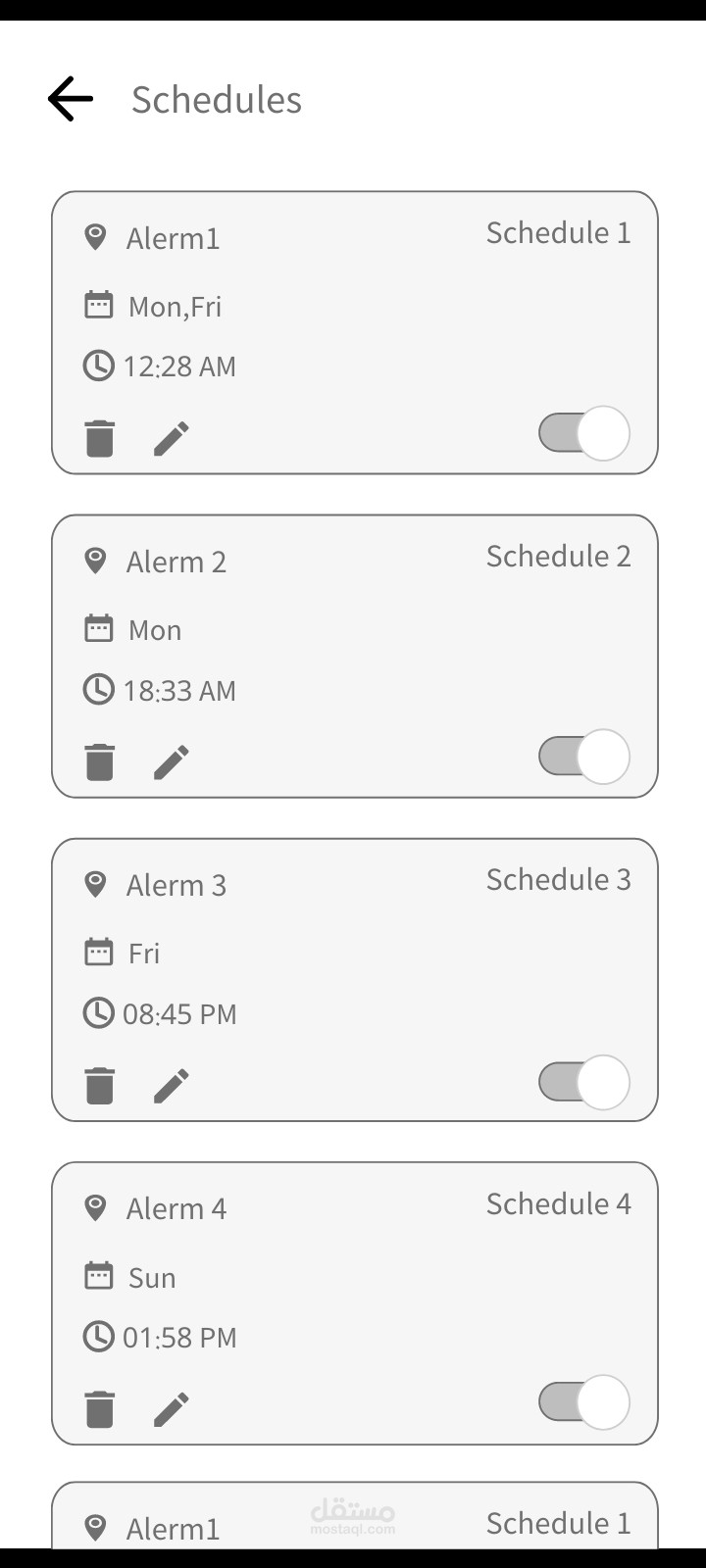Tap the 08:45 PM time

(x=179, y=1013)
